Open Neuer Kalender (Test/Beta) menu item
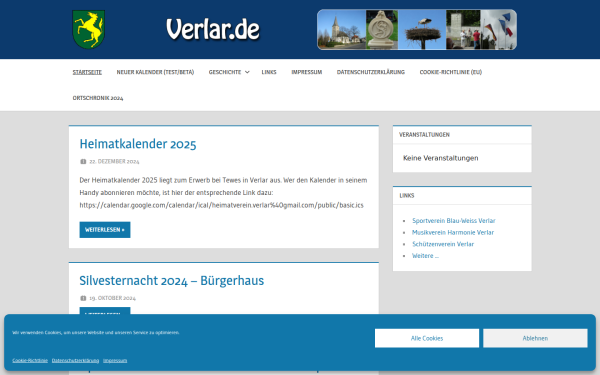Screen dimensions: 600x375 tap(155, 72)
